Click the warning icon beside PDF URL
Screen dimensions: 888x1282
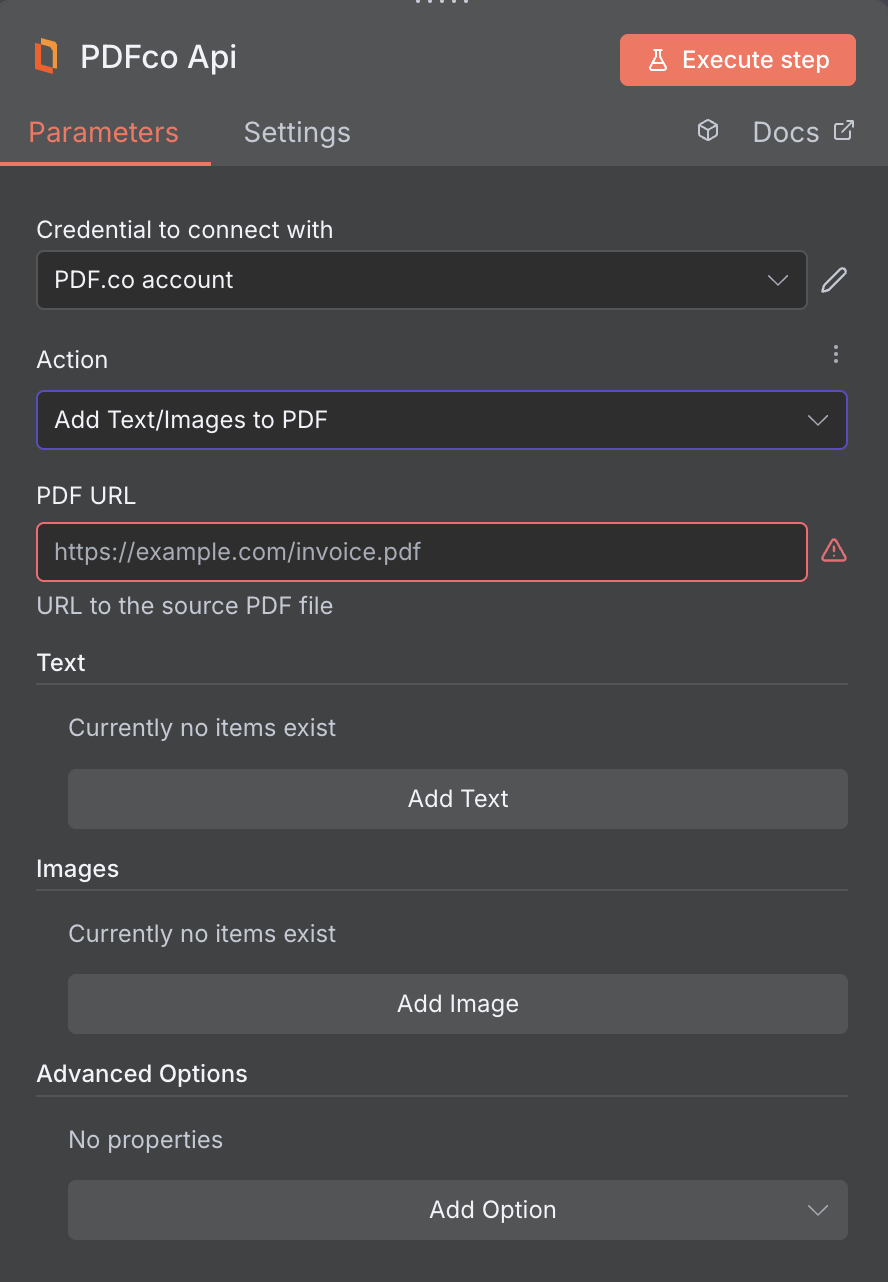click(834, 550)
